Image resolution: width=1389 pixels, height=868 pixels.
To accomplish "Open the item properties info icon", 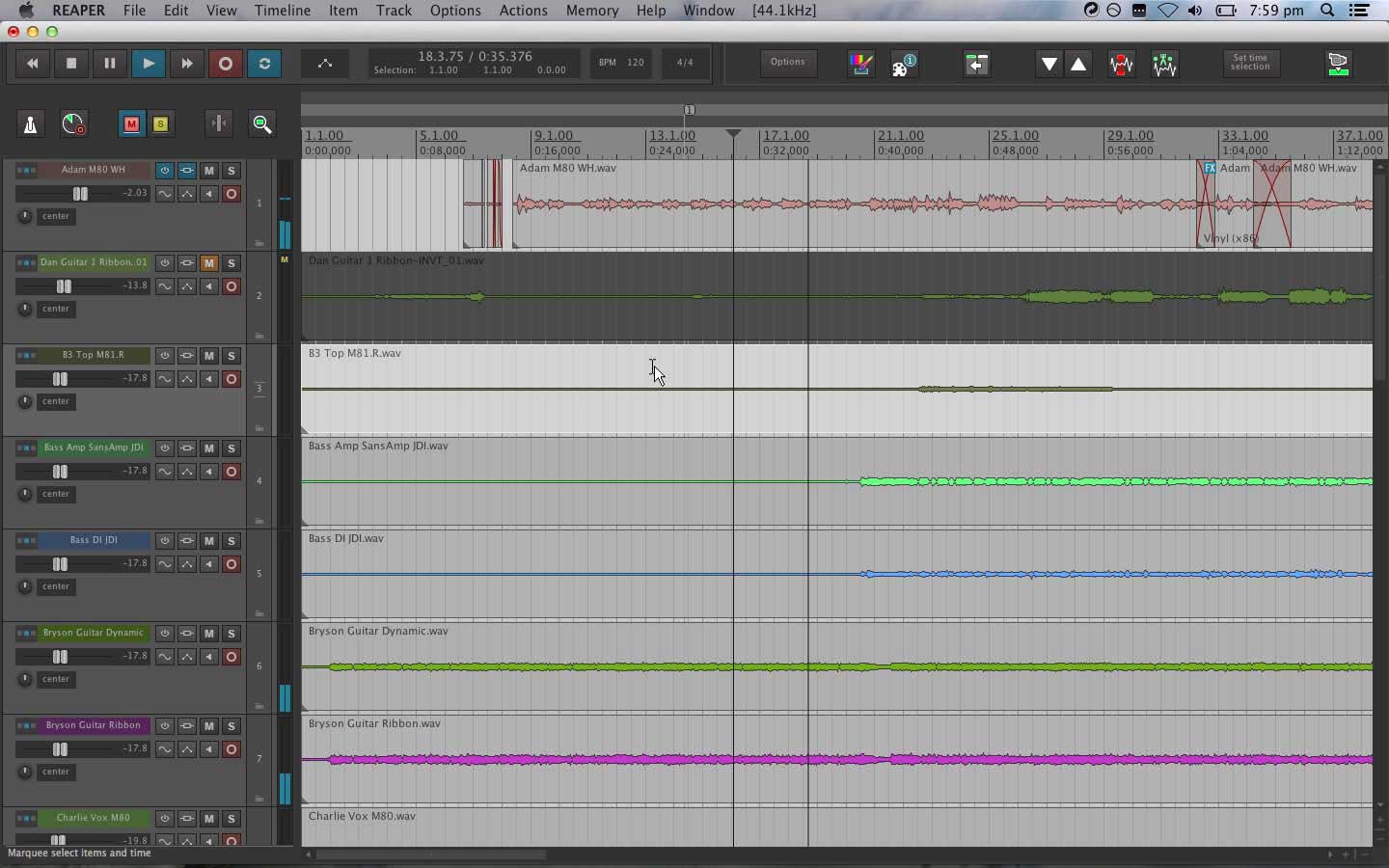I will click(x=904, y=65).
